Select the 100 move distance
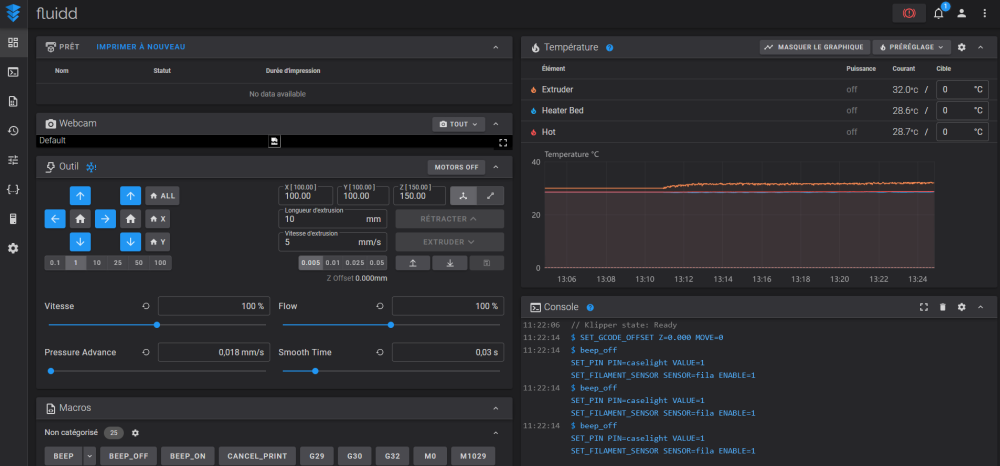The width and height of the screenshot is (1000, 466). tap(161, 263)
